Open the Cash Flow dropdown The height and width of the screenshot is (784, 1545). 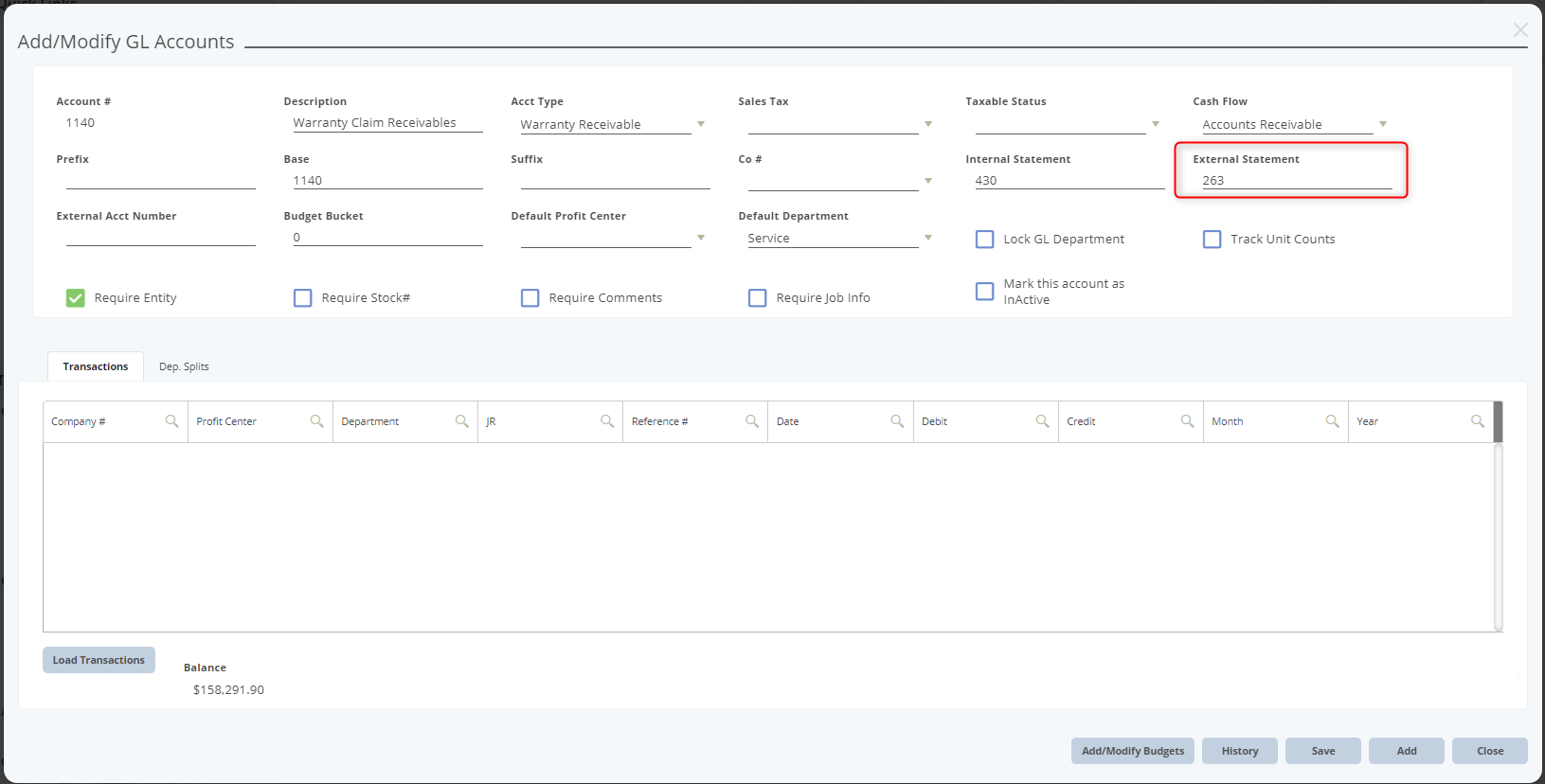(x=1383, y=124)
